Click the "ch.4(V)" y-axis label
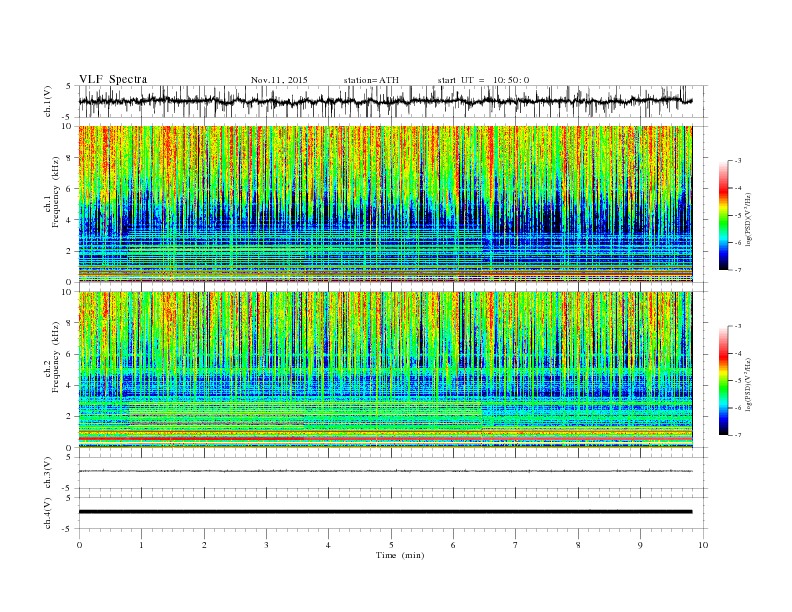The height and width of the screenshot is (612, 792). 48,514
